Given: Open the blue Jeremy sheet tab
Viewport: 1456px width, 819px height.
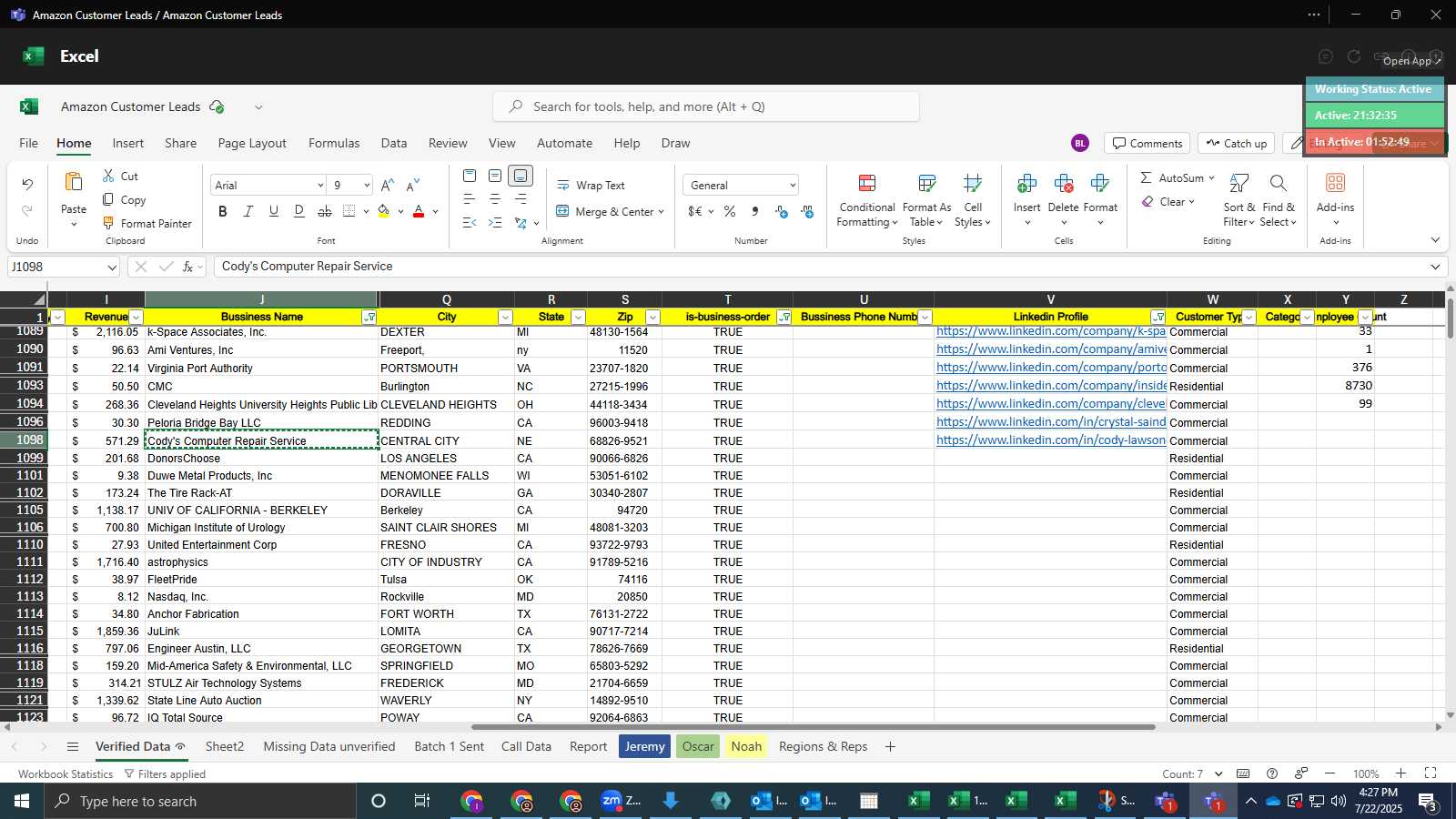Looking at the screenshot, I should click(x=645, y=746).
